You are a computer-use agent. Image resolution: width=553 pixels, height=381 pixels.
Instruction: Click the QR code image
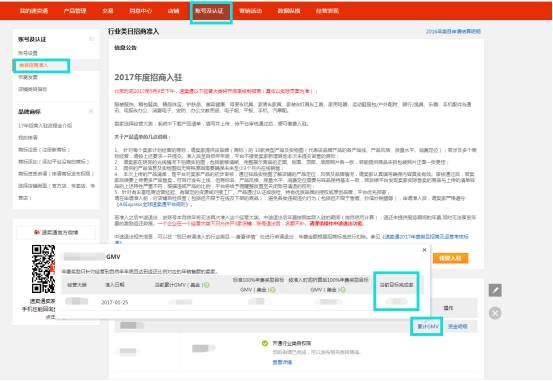click(x=43, y=269)
